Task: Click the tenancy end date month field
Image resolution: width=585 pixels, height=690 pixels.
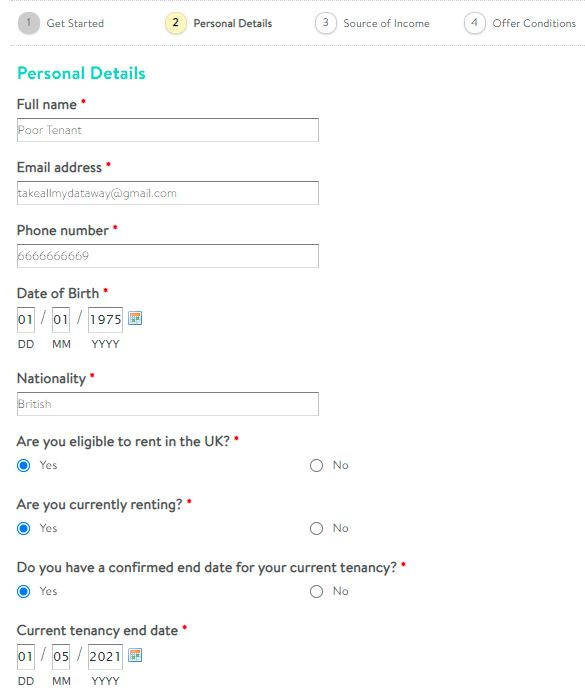Action: [61, 657]
